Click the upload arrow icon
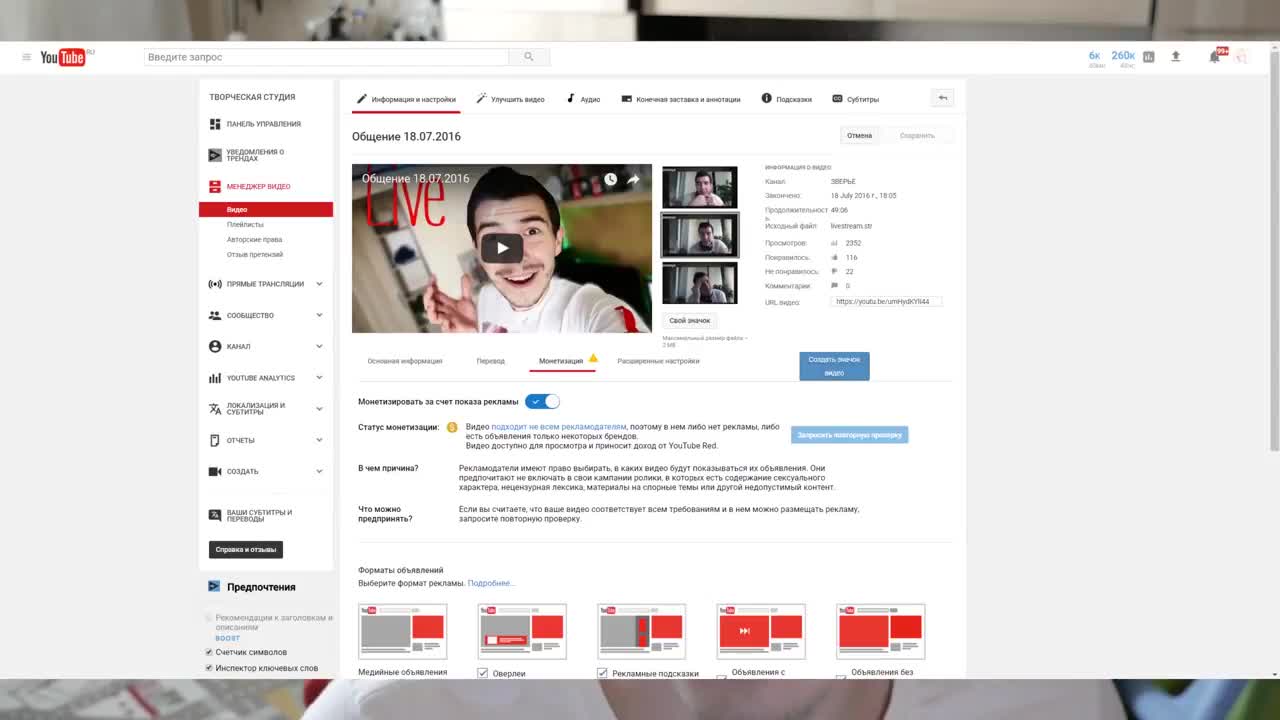This screenshot has width=1280, height=720. tap(1176, 57)
